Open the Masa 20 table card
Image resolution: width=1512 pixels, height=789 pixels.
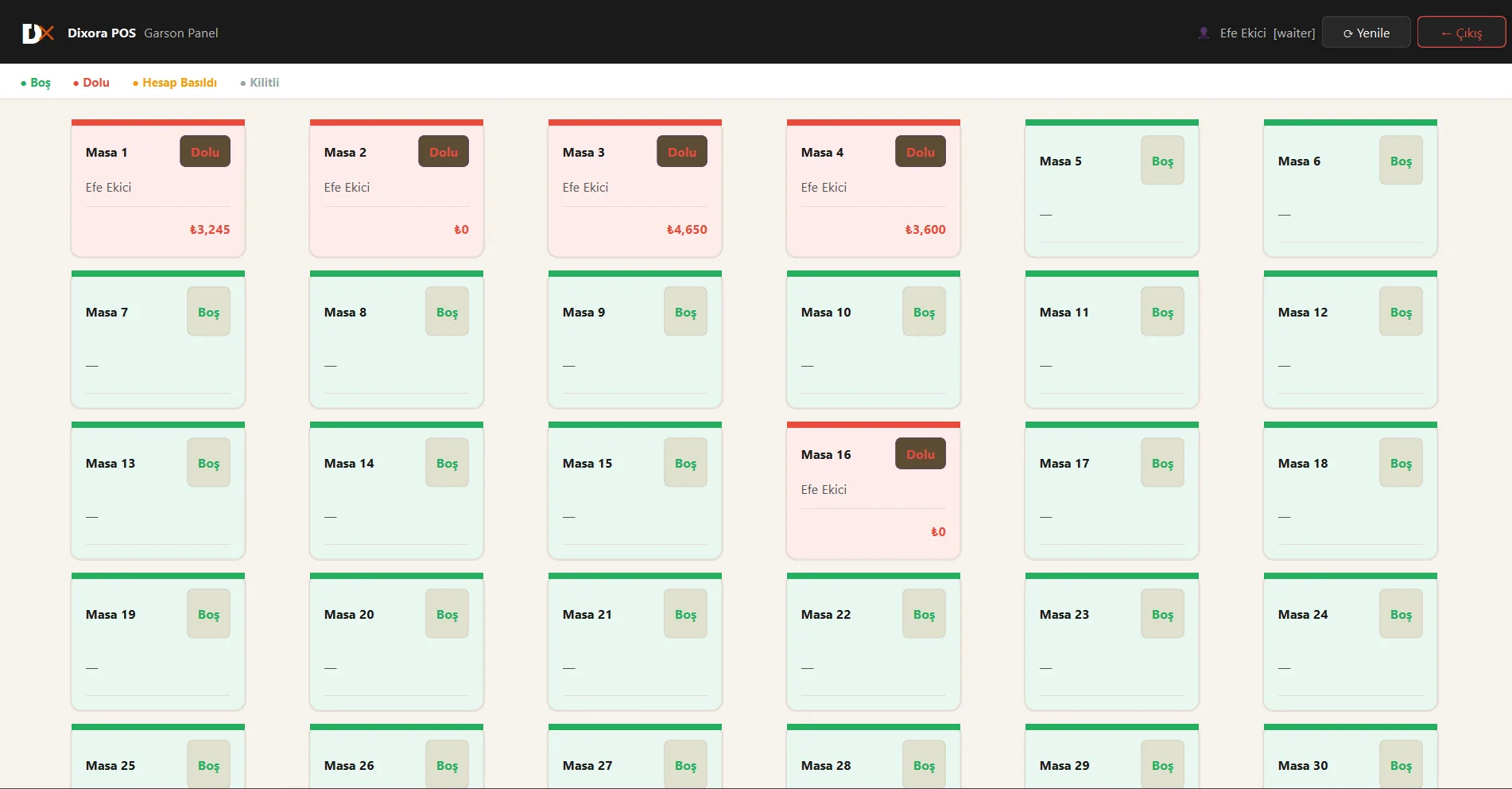(x=397, y=642)
